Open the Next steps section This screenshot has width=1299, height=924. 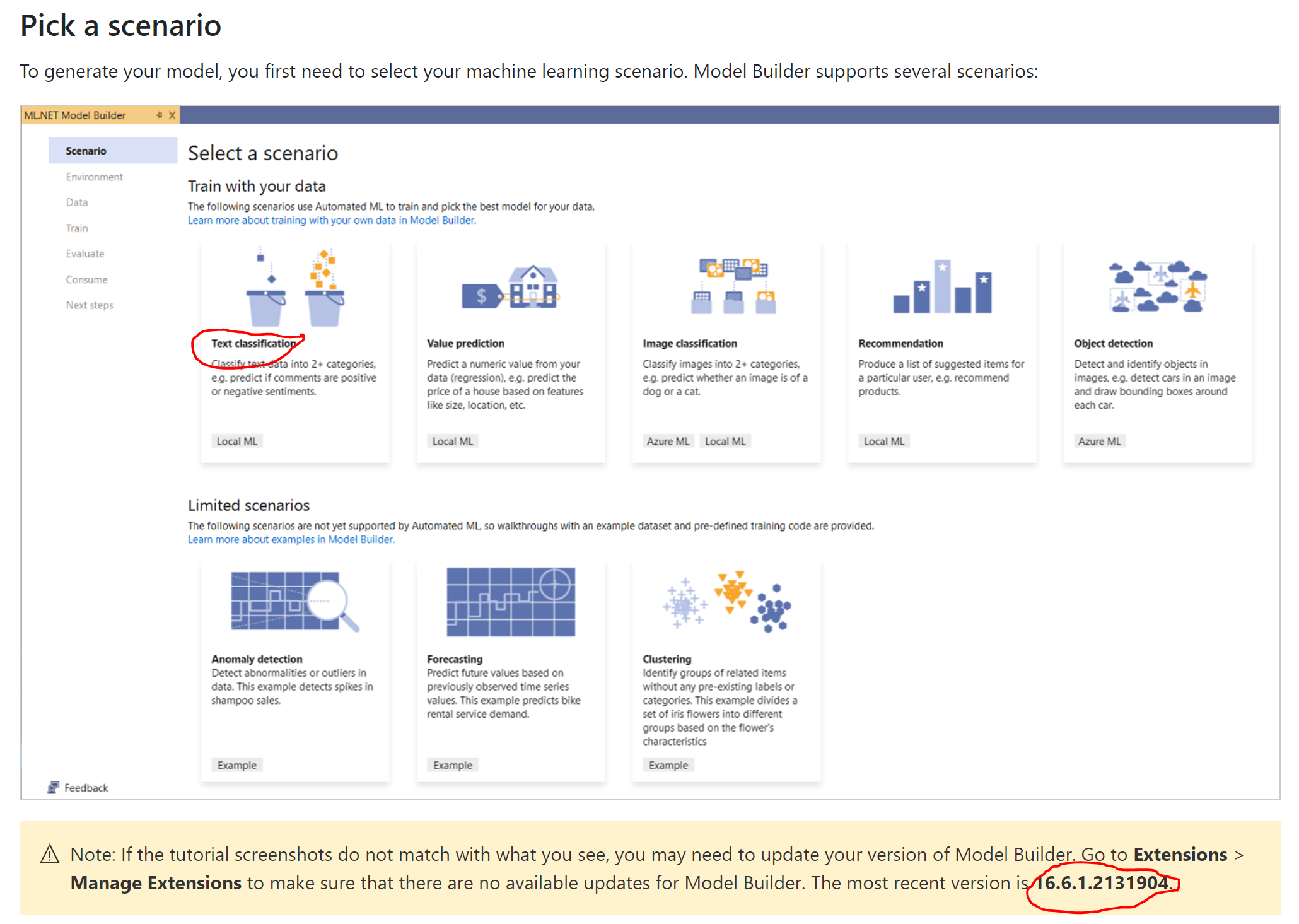tap(89, 305)
